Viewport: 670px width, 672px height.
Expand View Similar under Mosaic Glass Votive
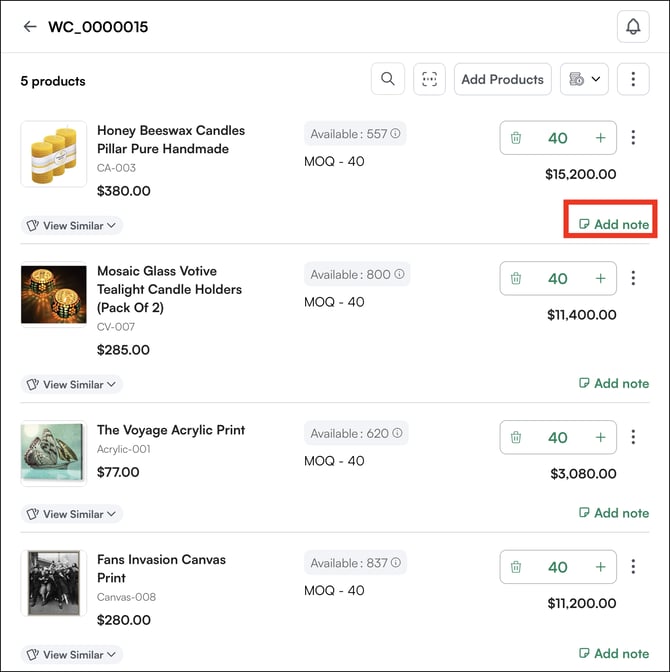[x=71, y=384]
